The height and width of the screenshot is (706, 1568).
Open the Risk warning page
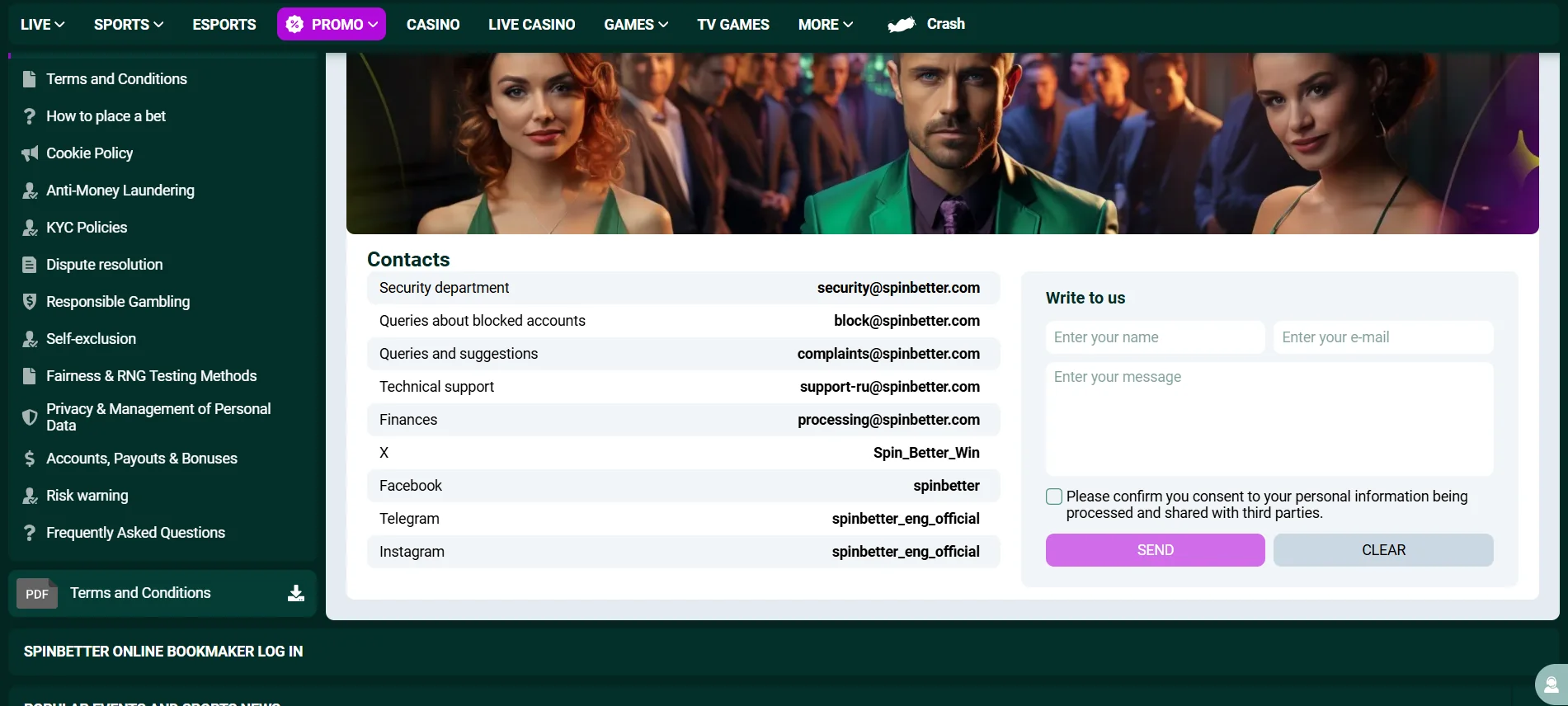coord(87,496)
